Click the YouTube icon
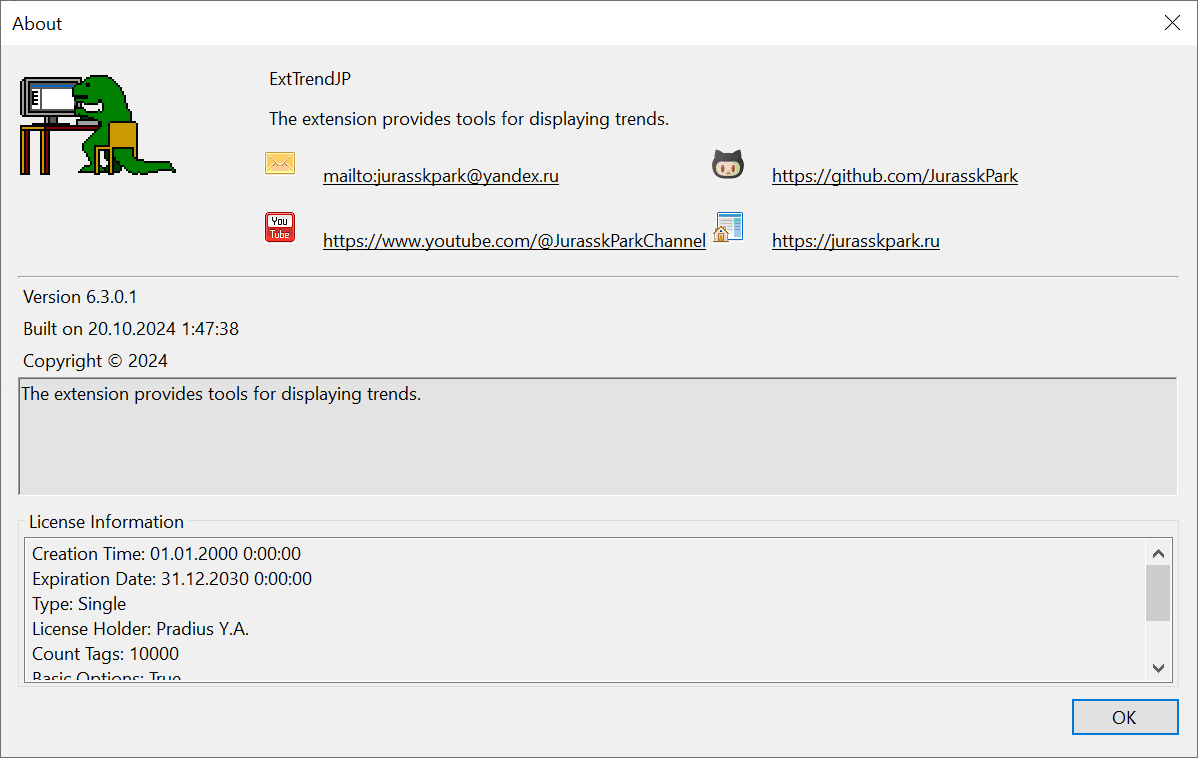1198x758 pixels. (280, 227)
